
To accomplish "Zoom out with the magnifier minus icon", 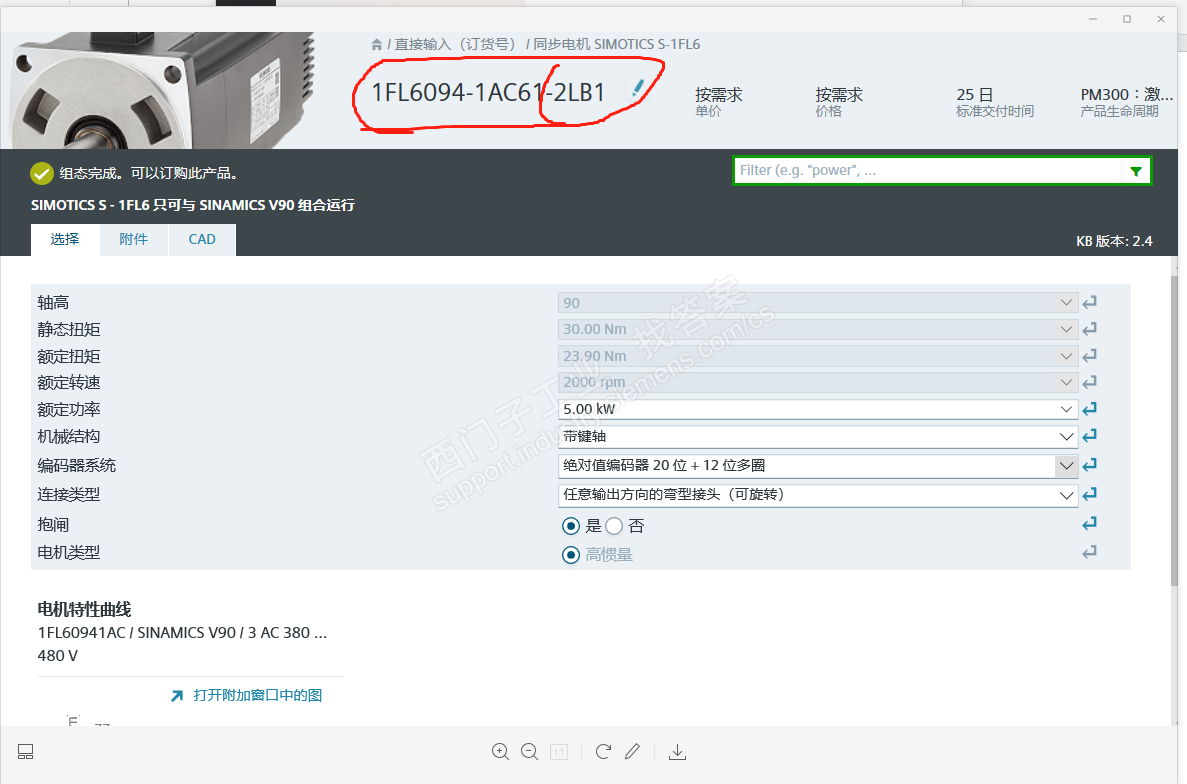I will click(530, 751).
